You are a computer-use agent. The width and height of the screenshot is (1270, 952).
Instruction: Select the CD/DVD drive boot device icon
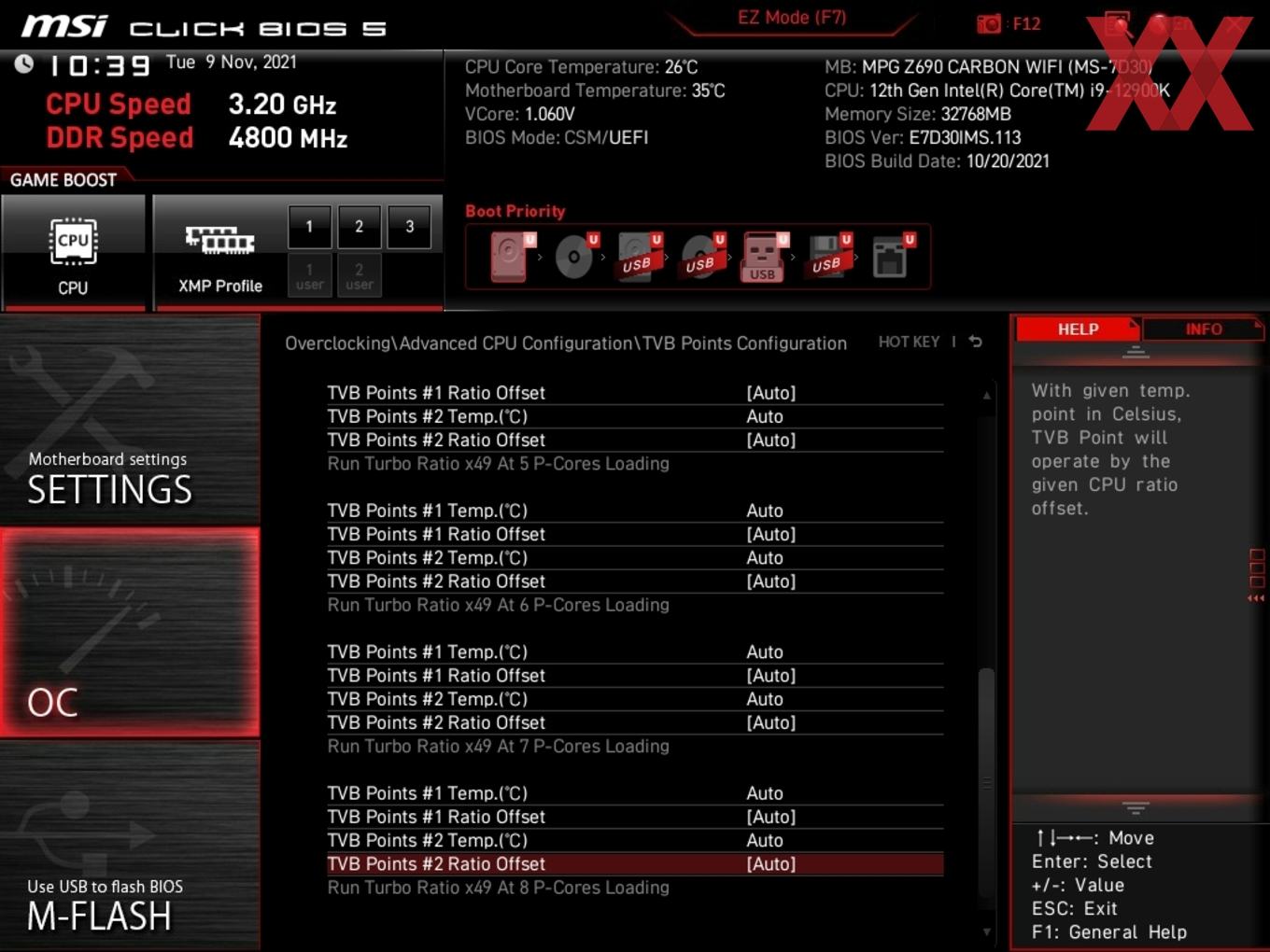(575, 256)
